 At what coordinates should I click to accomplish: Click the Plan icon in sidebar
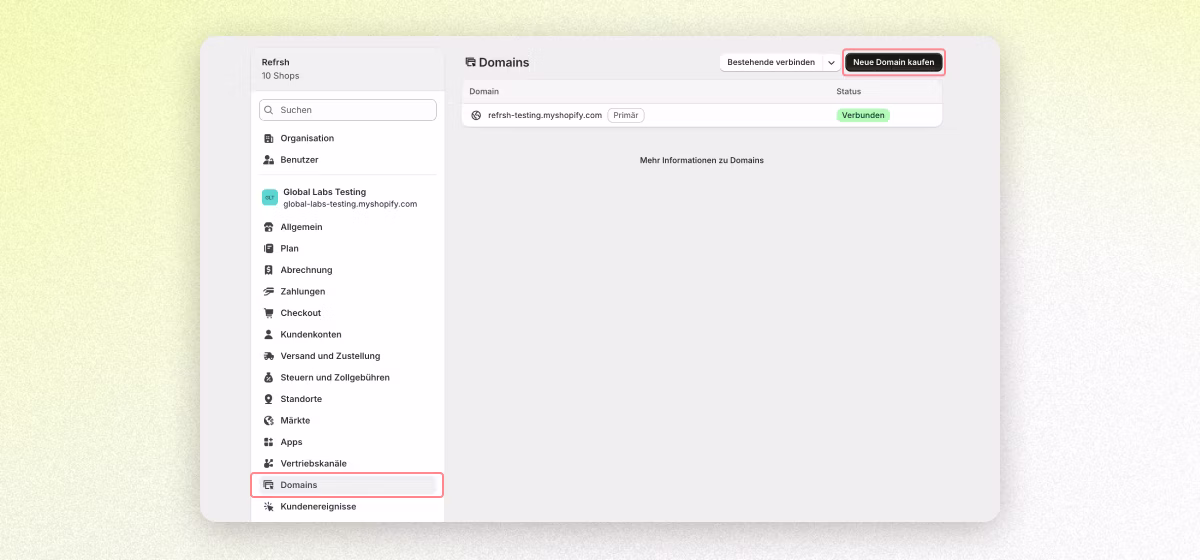268,248
